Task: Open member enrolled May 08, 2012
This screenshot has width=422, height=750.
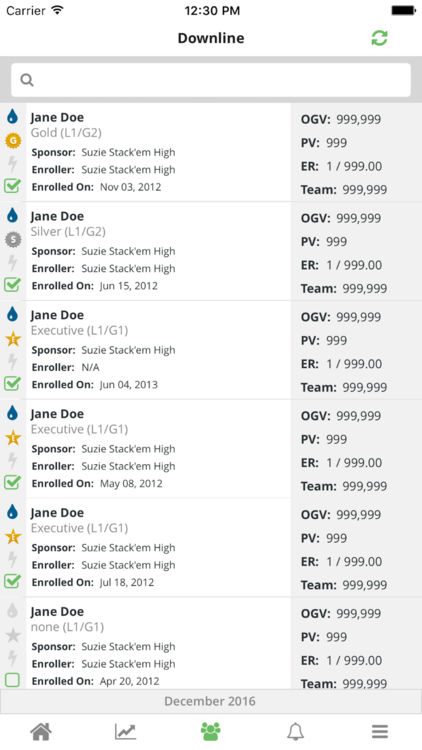Action: pyautogui.click(x=158, y=449)
